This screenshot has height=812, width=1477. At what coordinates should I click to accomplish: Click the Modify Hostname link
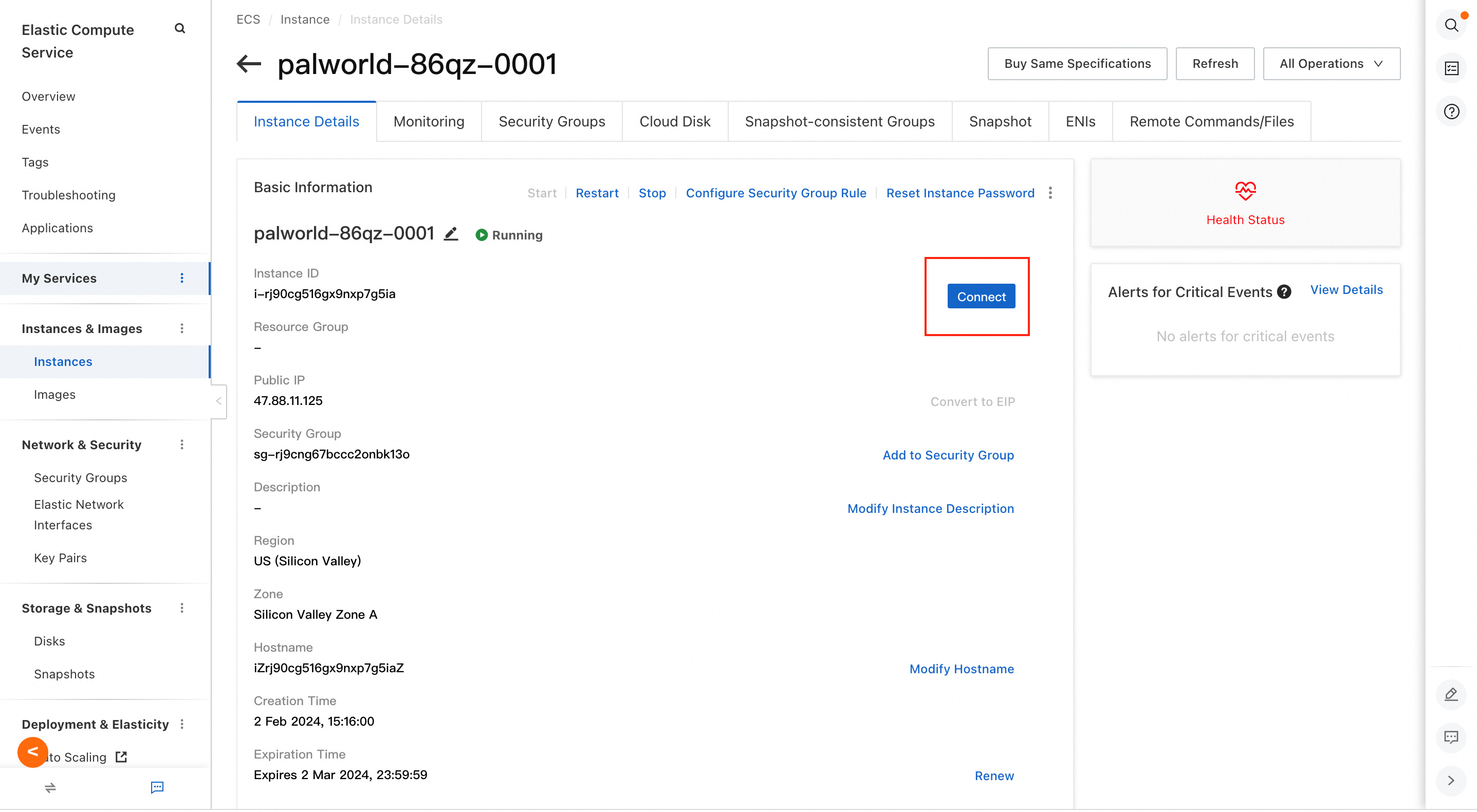pyautogui.click(x=962, y=669)
